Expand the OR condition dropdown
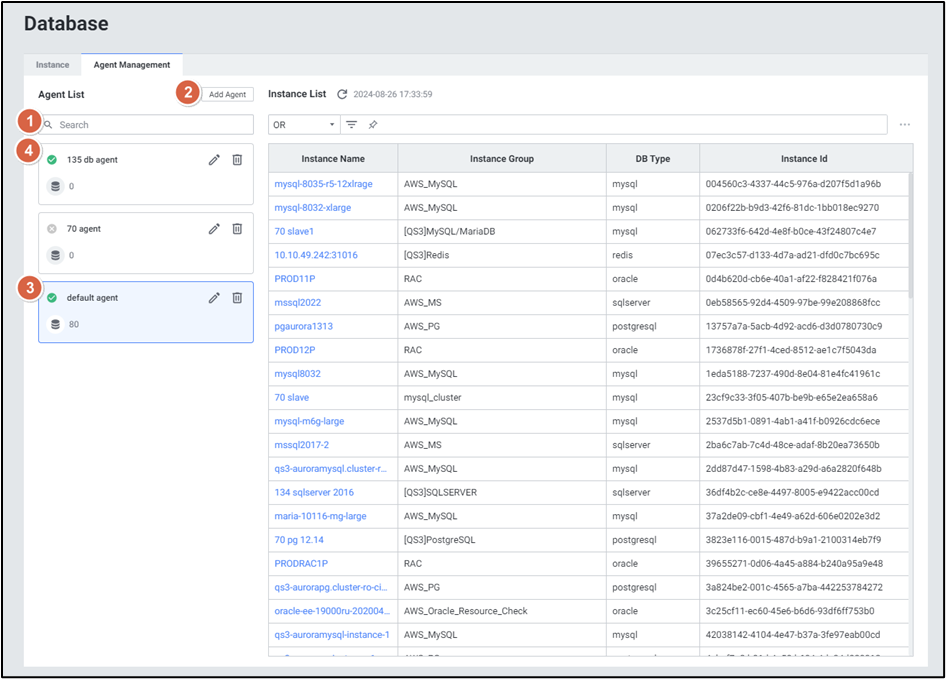The width and height of the screenshot is (946, 679). click(x=304, y=125)
